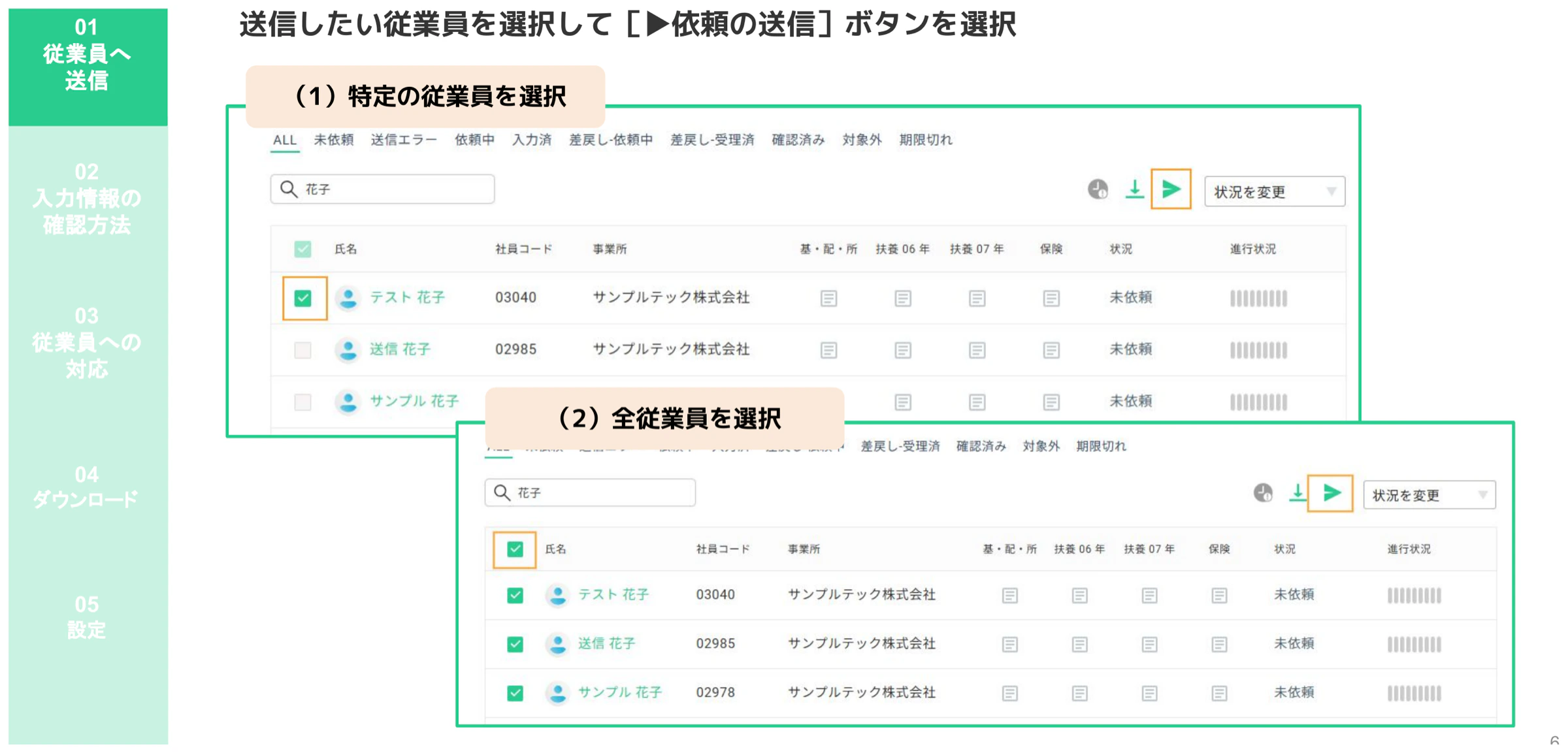The height and width of the screenshot is (753, 1568).
Task: Click the search field containing 花子 in lower panel
Action: tap(590, 492)
